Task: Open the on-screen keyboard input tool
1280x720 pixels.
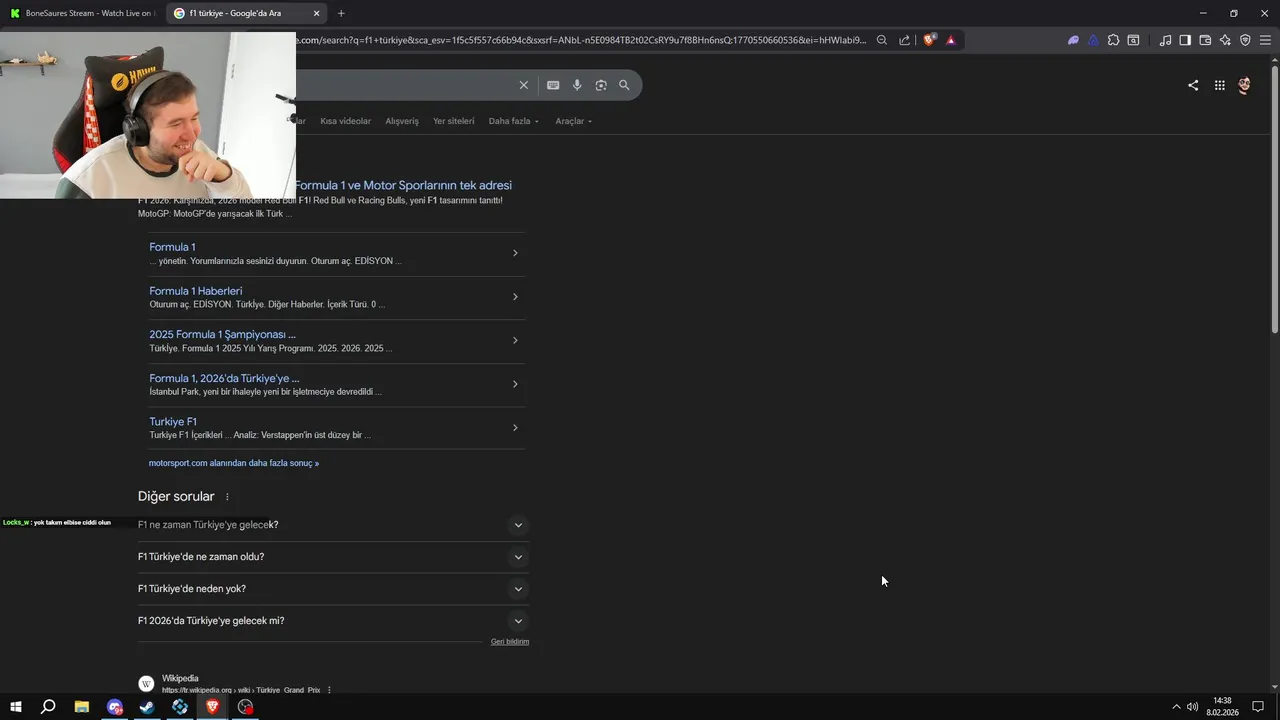Action: (553, 85)
